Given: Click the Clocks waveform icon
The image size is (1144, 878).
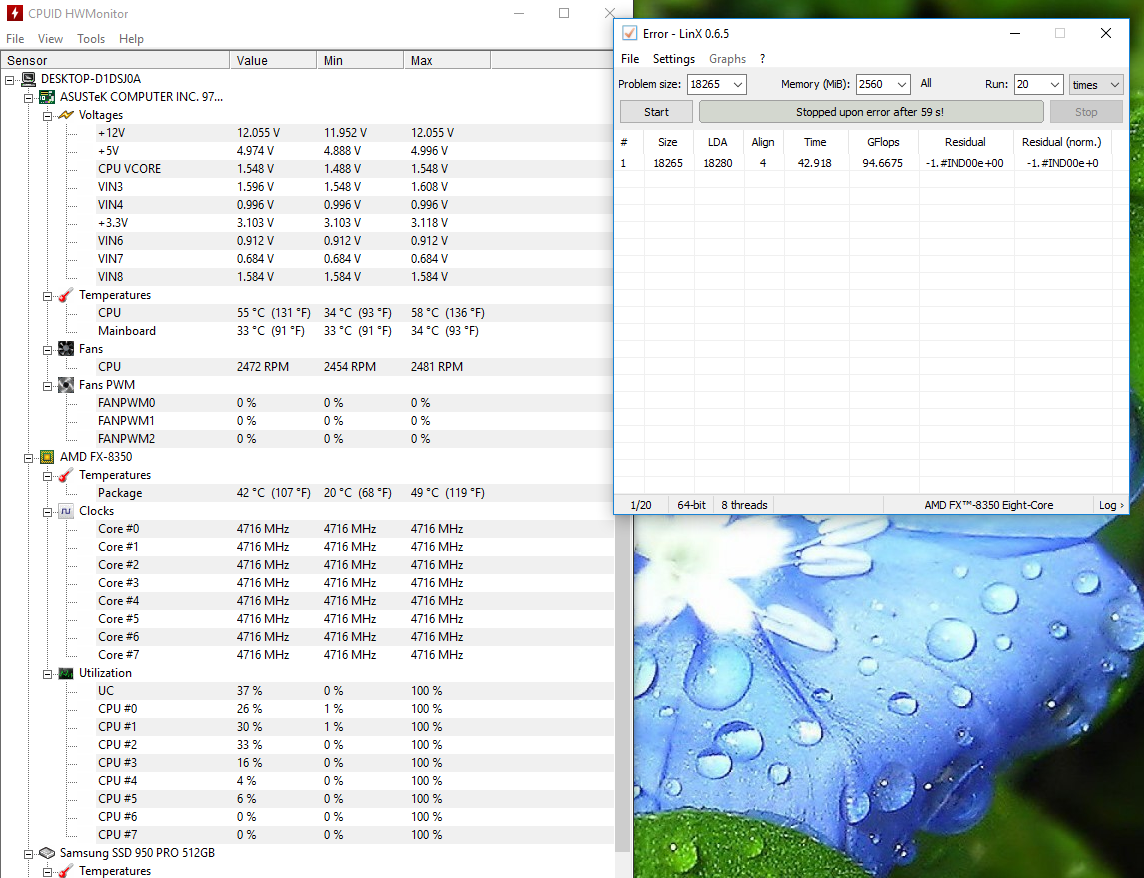Looking at the screenshot, I should (x=66, y=511).
